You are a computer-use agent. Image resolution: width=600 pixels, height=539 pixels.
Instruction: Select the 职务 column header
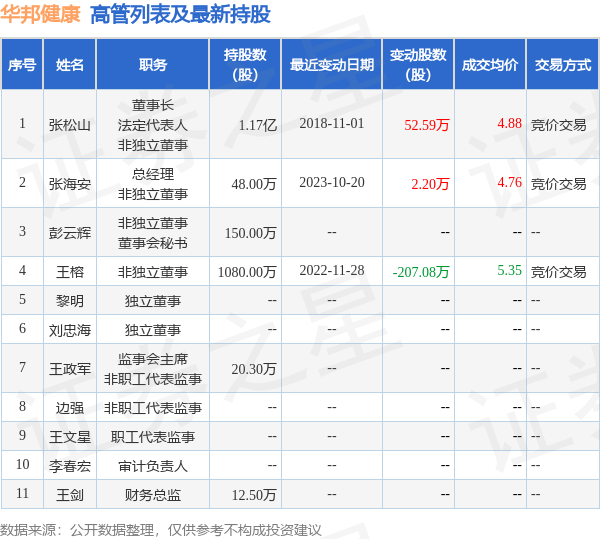(153, 65)
